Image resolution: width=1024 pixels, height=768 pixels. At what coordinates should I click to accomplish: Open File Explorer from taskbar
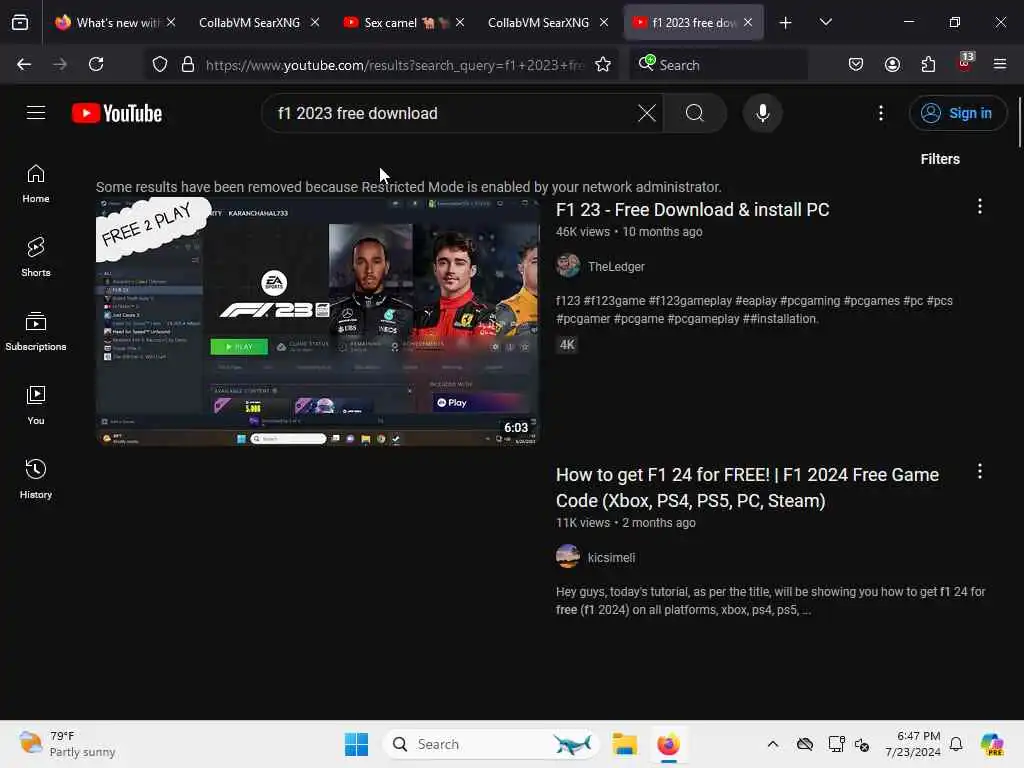624,744
